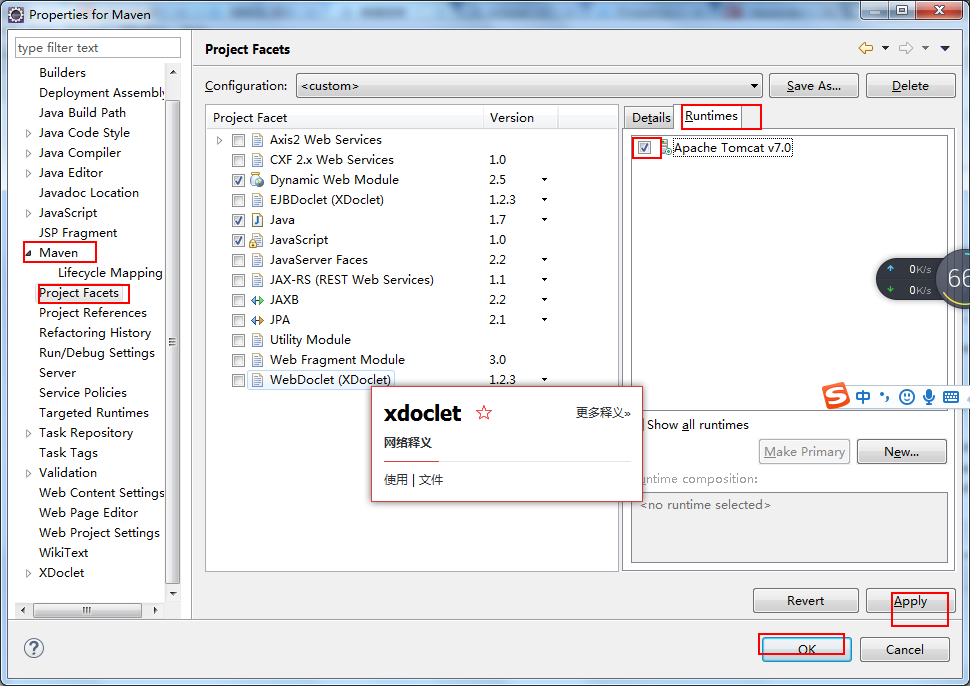970x686 pixels.
Task: Check the WebDoclet (XDoclet) checkbox
Action: click(238, 380)
